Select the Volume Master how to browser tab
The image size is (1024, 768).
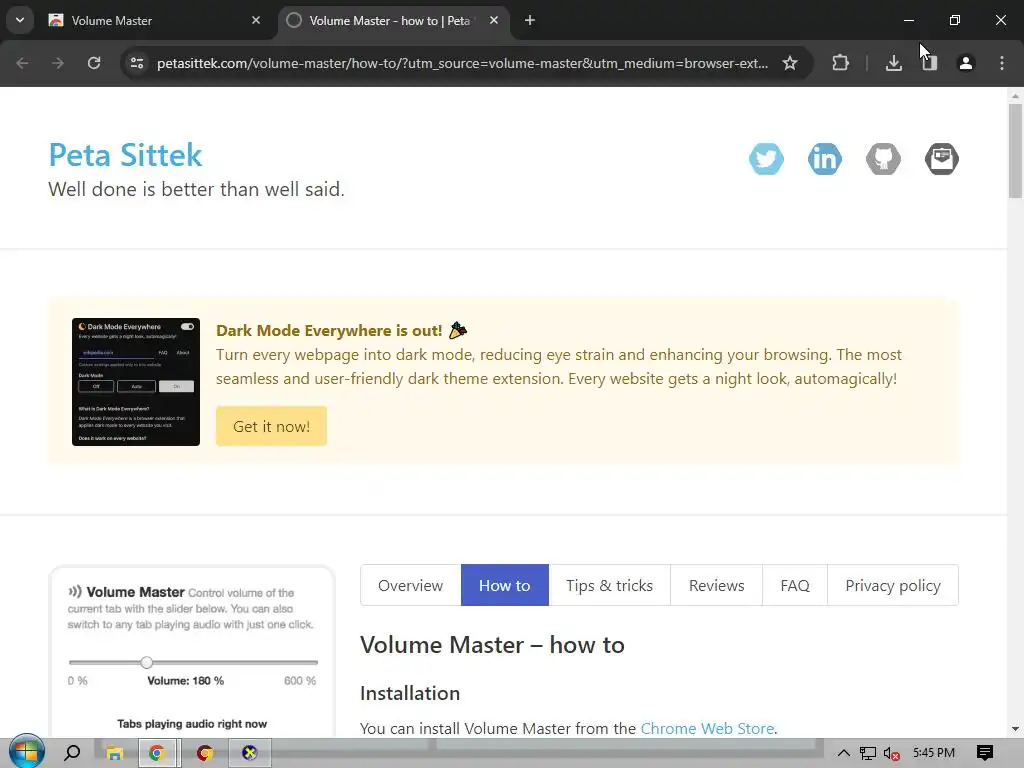(394, 21)
